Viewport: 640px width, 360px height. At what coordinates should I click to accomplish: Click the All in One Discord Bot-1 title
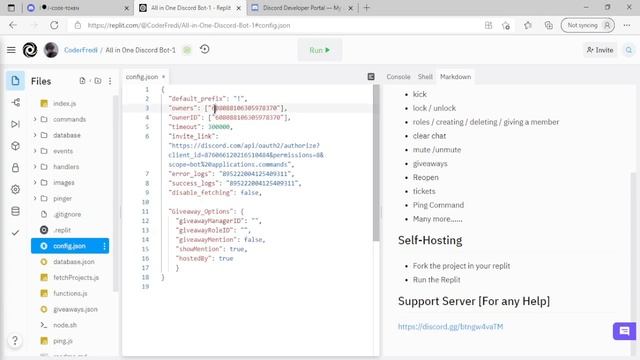140,50
